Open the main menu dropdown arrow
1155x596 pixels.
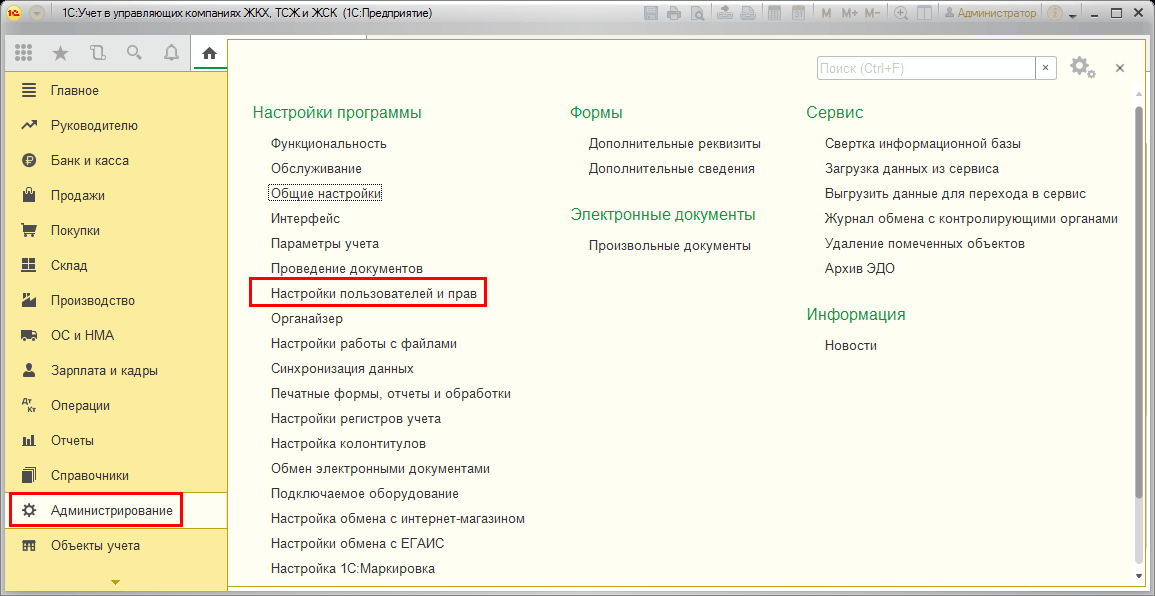pos(38,13)
